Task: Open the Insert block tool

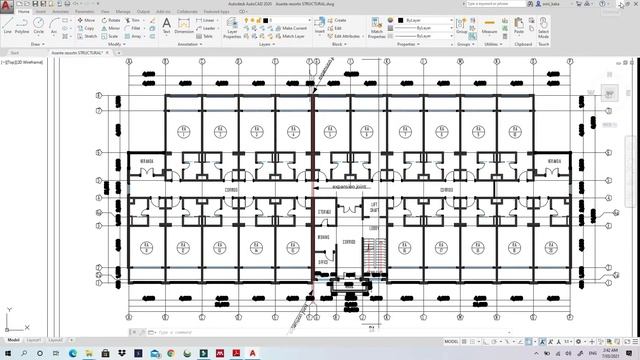Action: coord(320,25)
